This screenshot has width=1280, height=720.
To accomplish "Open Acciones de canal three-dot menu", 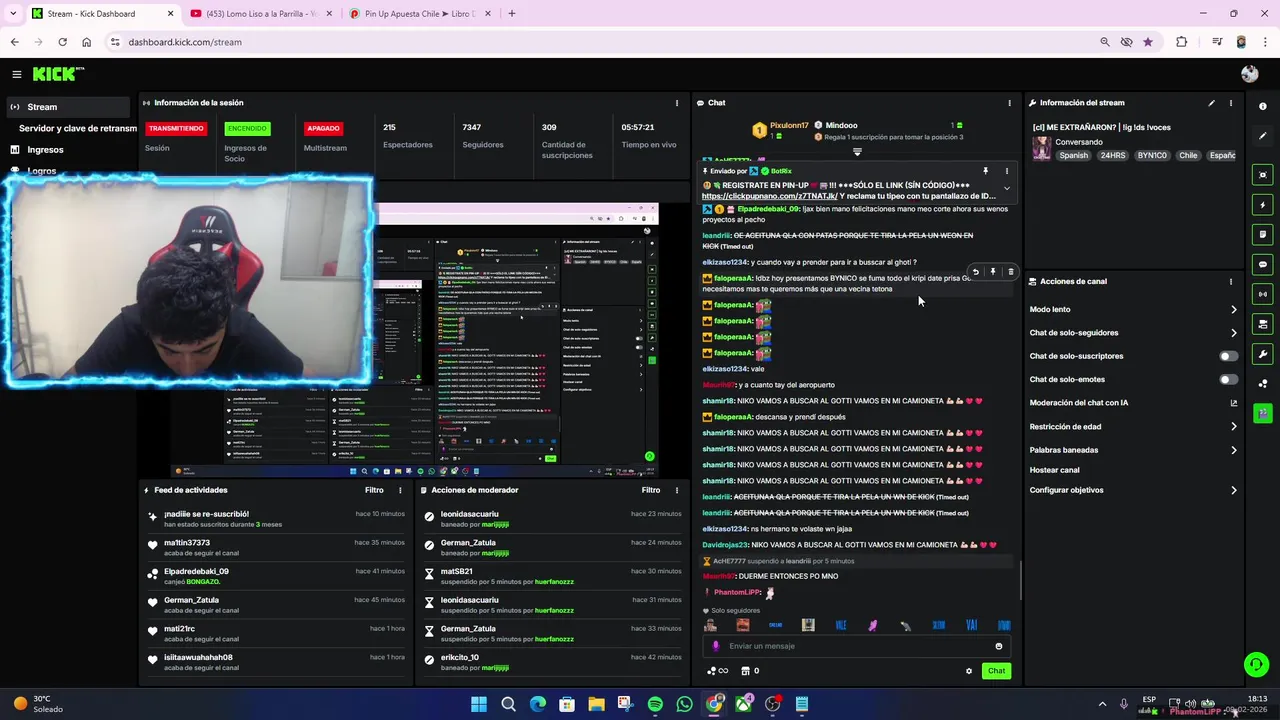I will click(x=1231, y=282).
